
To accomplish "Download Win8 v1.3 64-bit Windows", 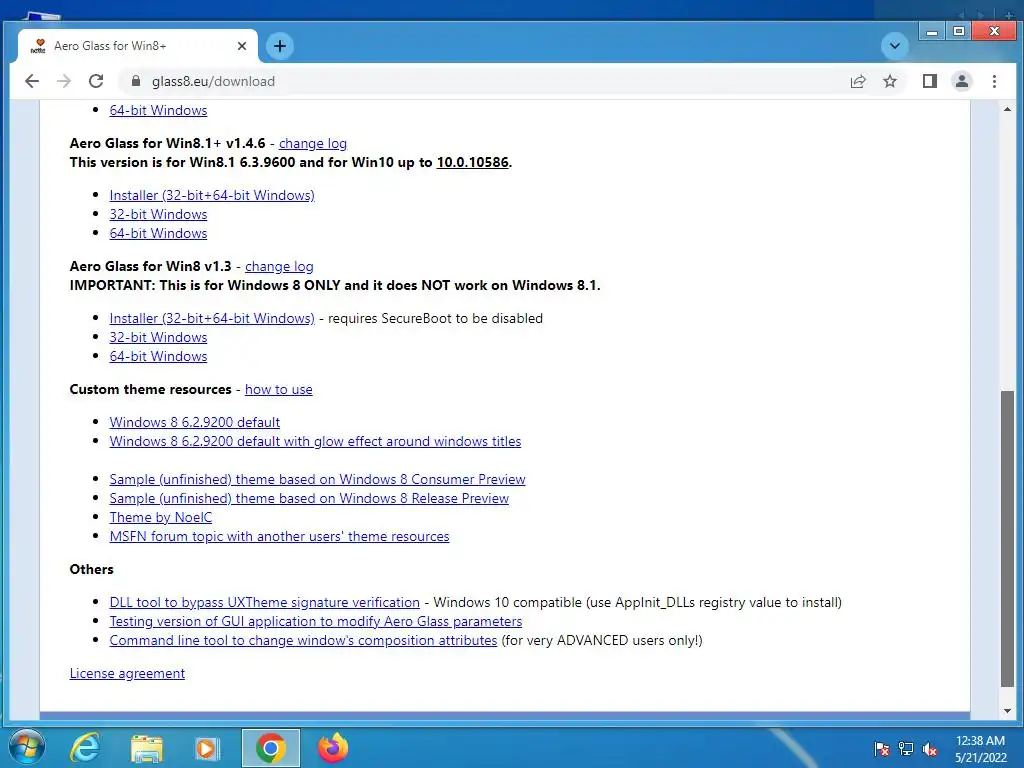I will point(158,356).
